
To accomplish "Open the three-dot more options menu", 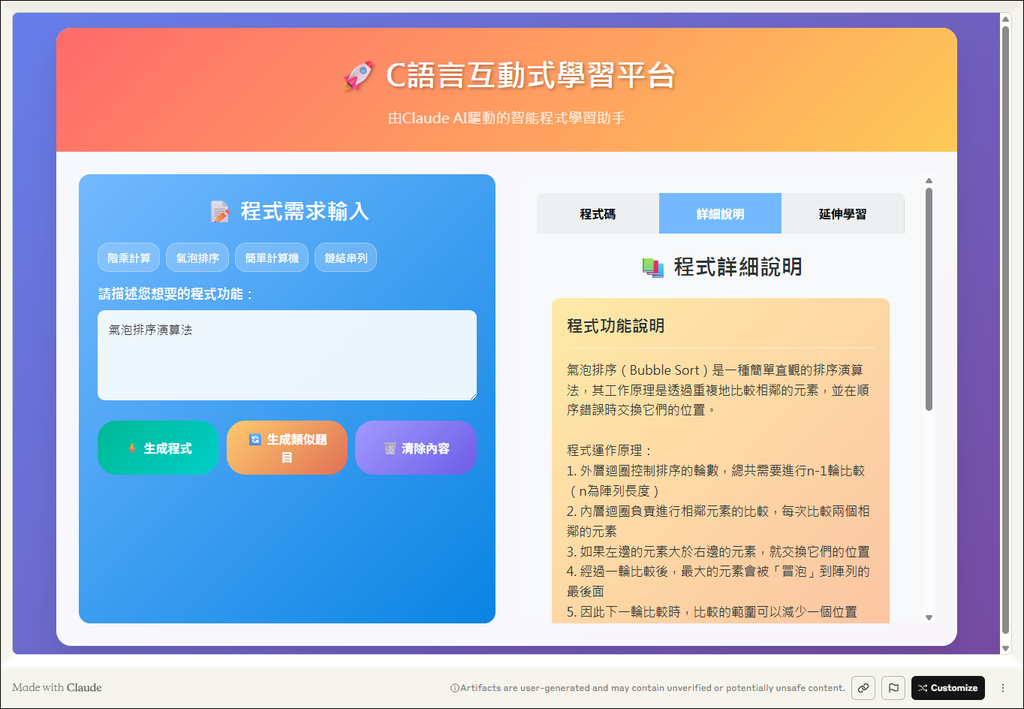I will pos(1003,687).
